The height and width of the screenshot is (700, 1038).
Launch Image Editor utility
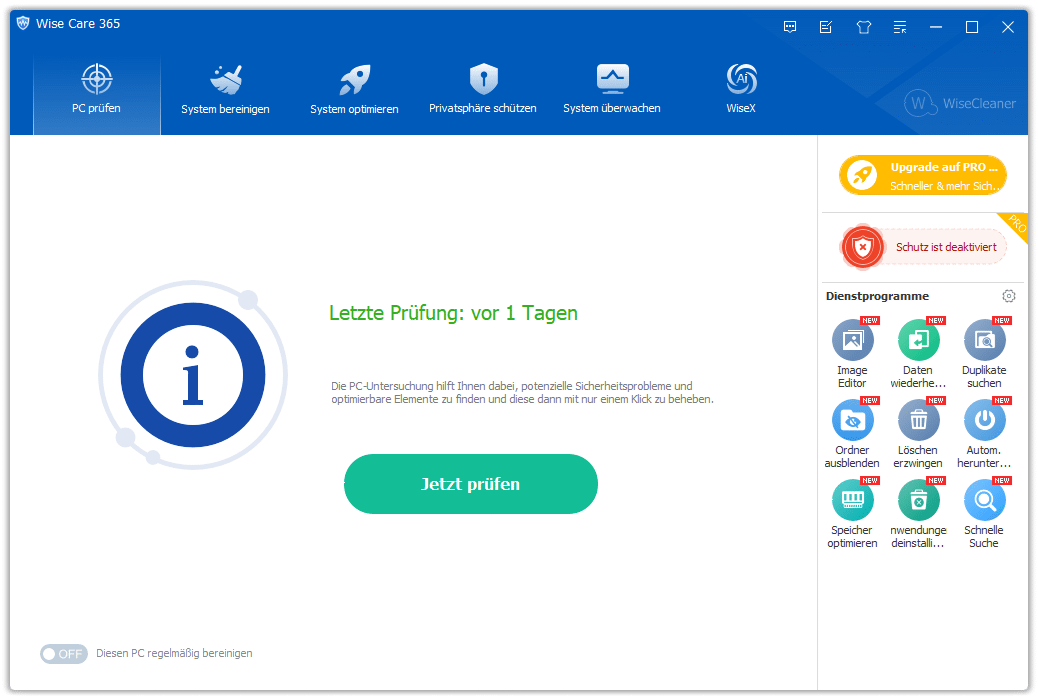(853, 354)
